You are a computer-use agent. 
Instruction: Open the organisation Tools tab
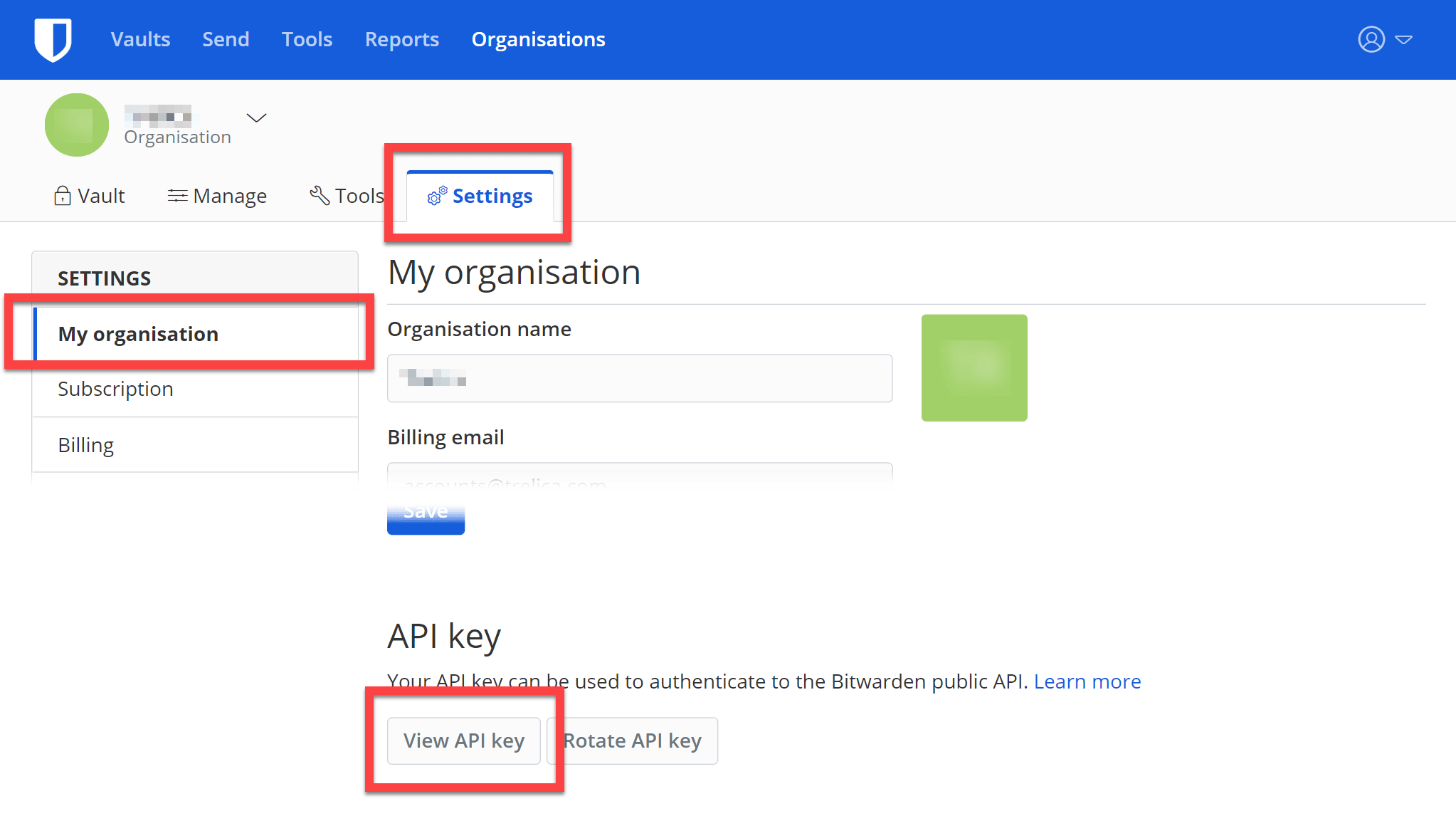point(347,196)
